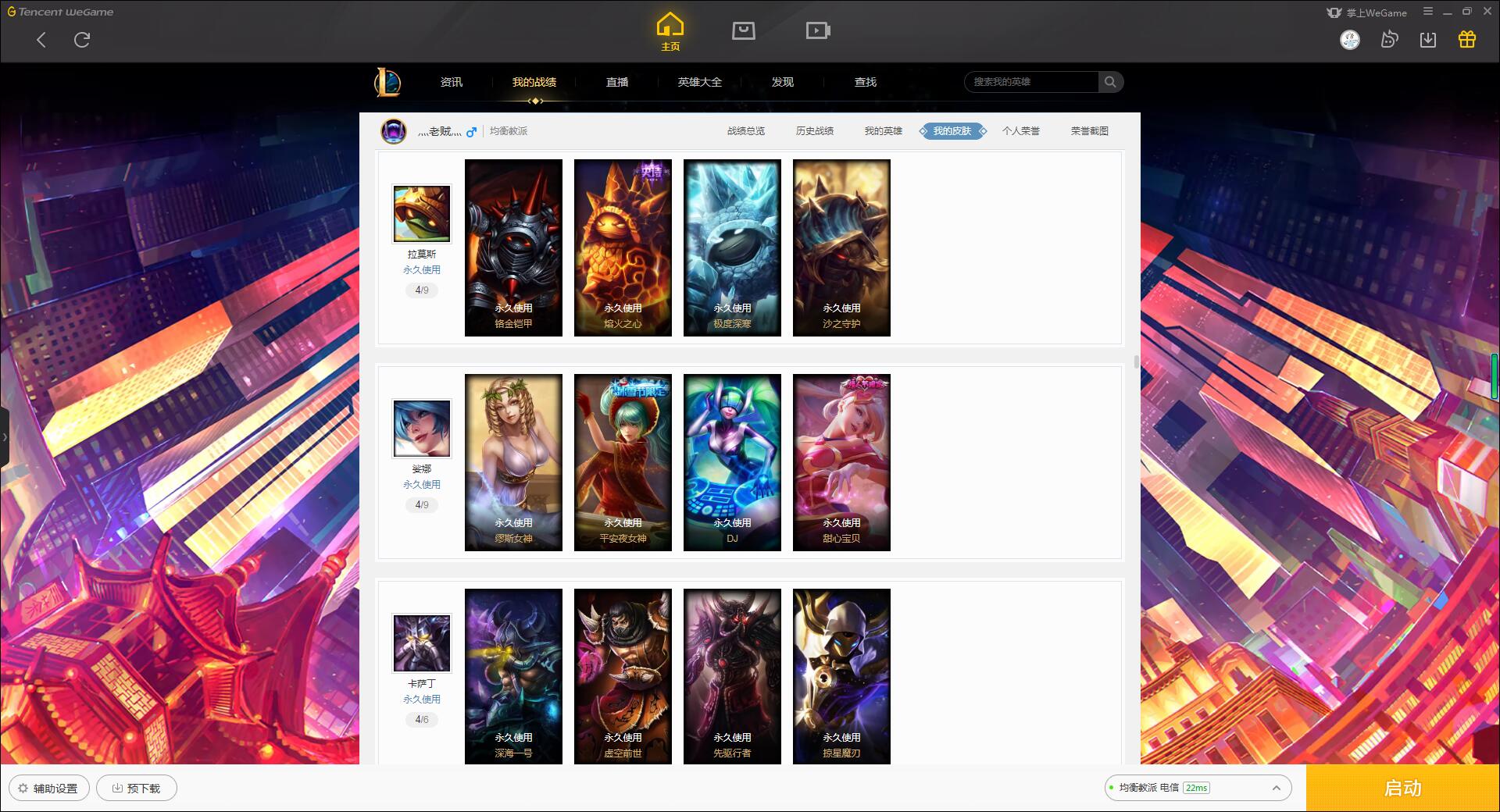Open the 缪斯女神 skin card
The width and height of the screenshot is (1500, 812).
tap(513, 462)
